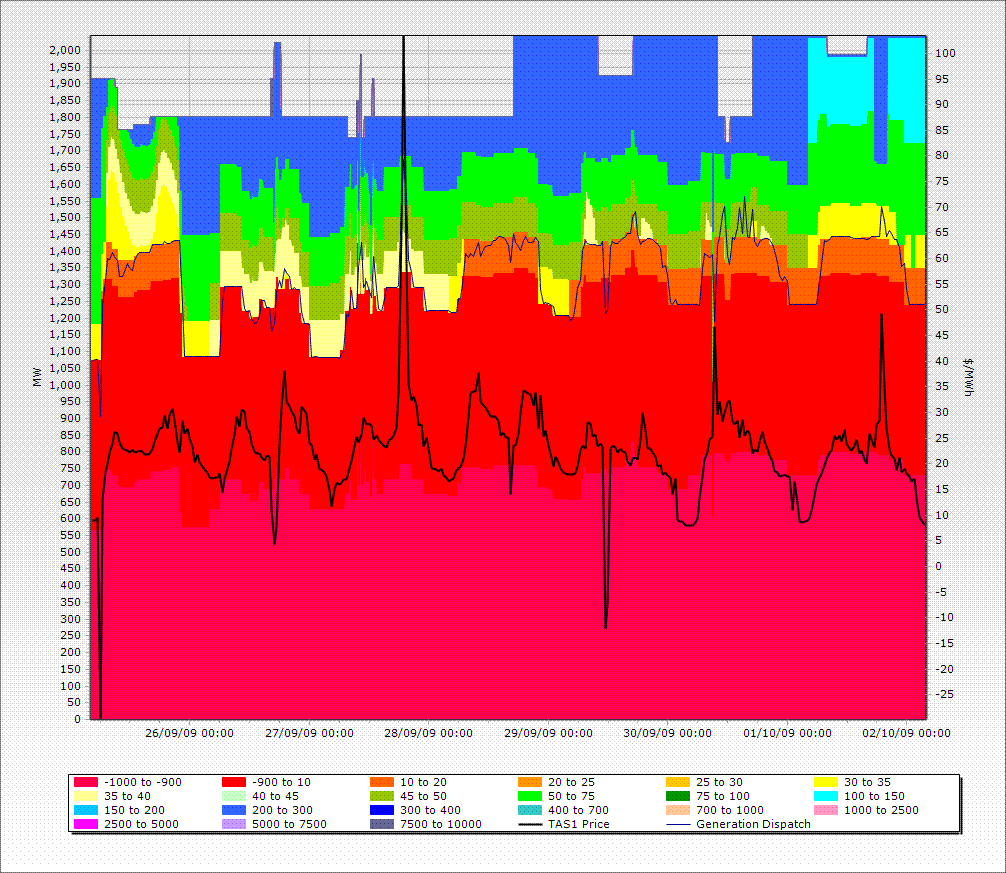1006x873 pixels.
Task: Click the '7500 to 10000' legend text
Action: click(441, 824)
